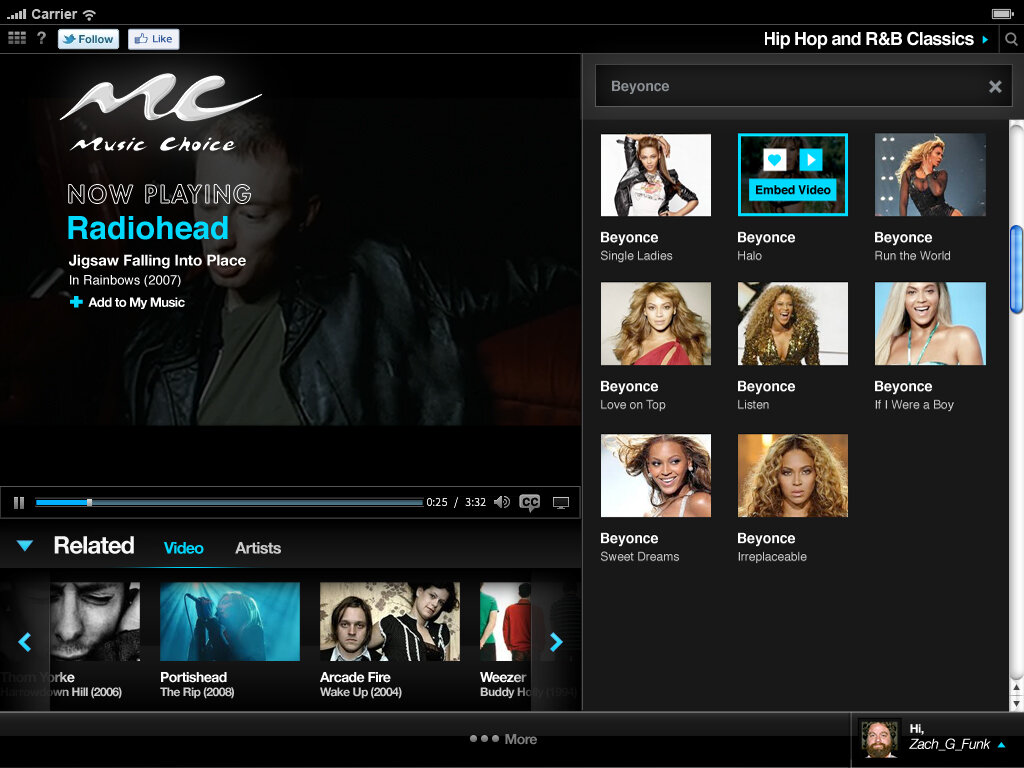Image resolution: width=1024 pixels, height=768 pixels.
Task: Open the Weezer Buddy Holly thumbnail
Action: [505, 622]
